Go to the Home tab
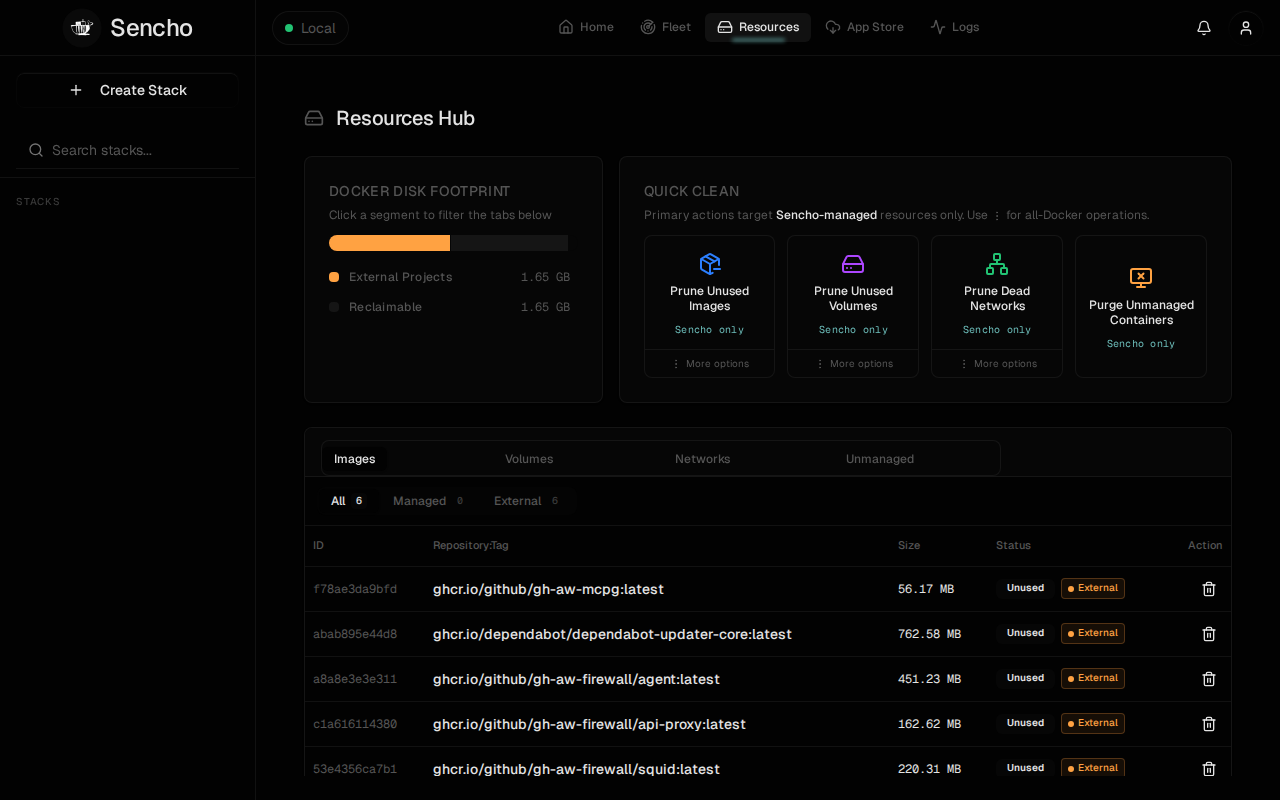This screenshot has height=800, width=1280. tap(586, 27)
